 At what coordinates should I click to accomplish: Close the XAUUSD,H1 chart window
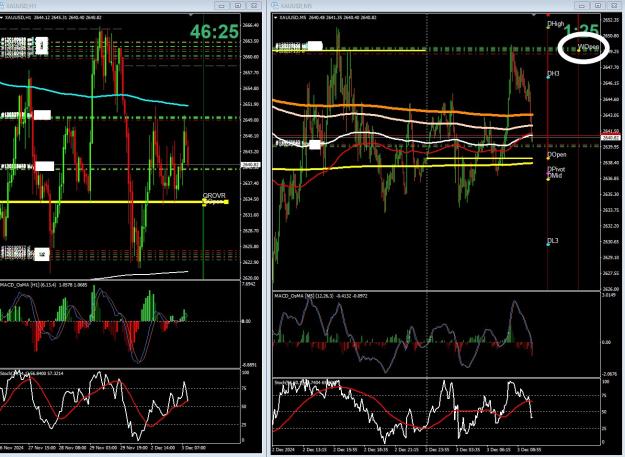[254, 5]
